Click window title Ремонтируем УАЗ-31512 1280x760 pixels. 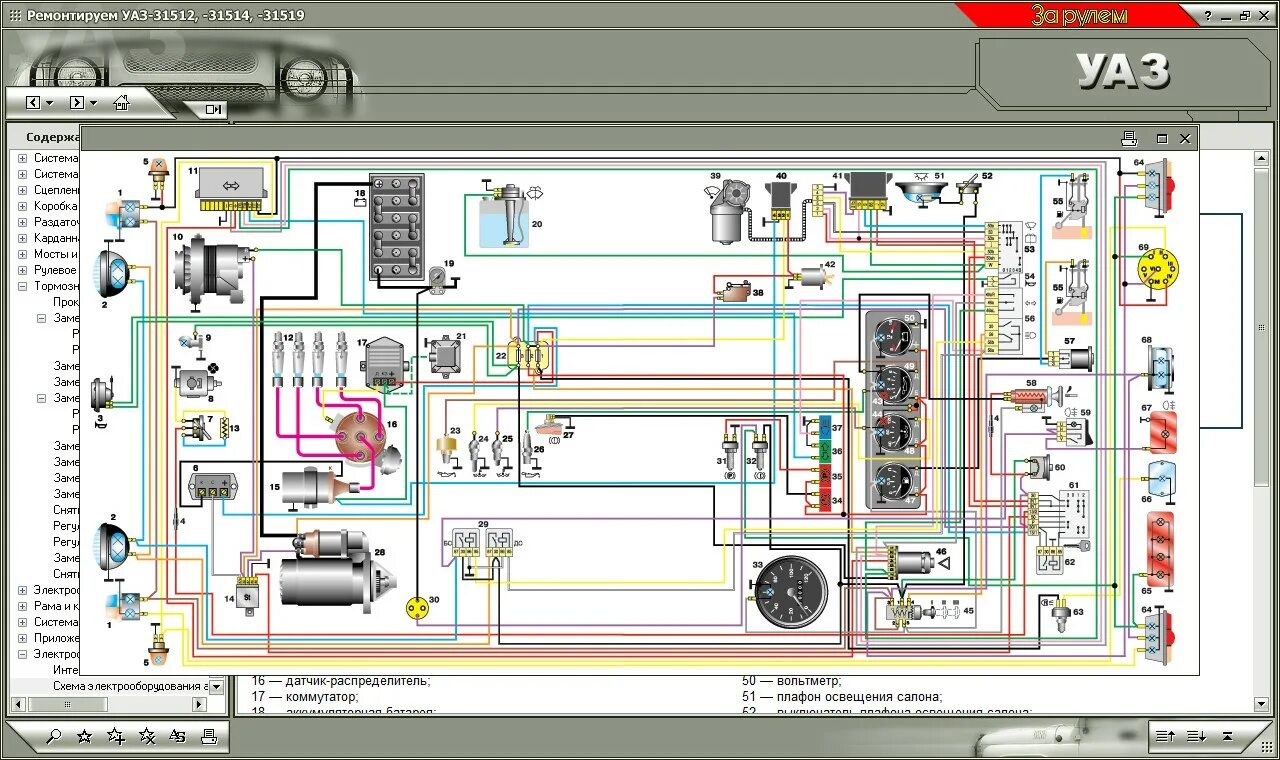165,15
